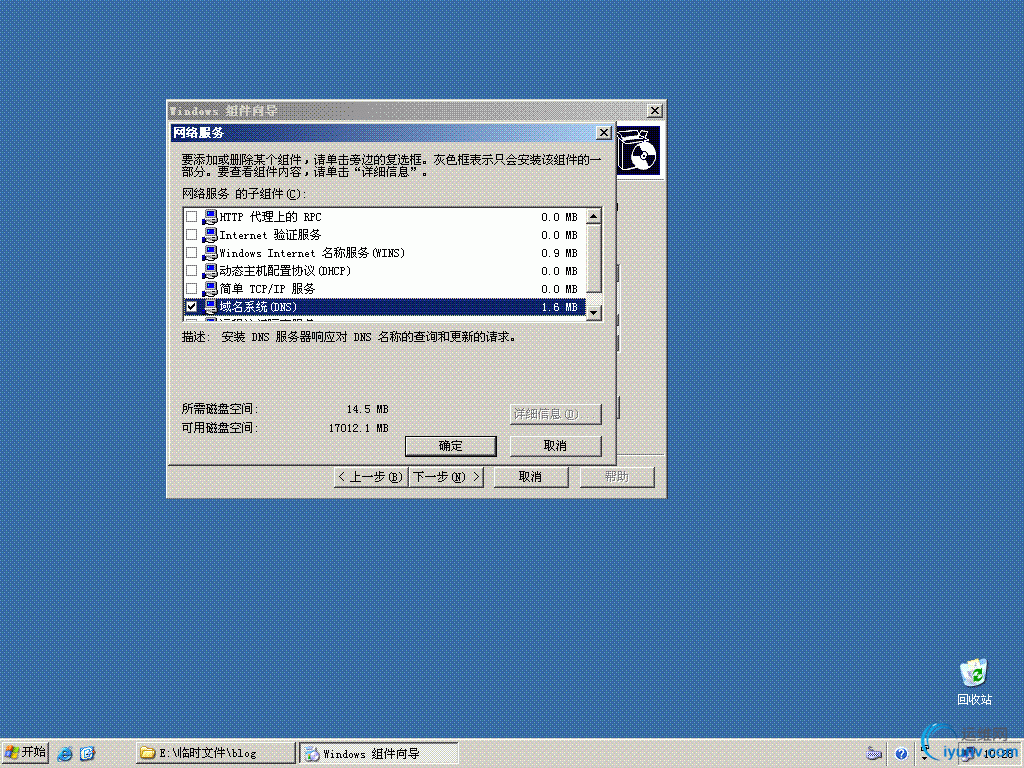
Task: Select Windows Internet 名称服务 (WINS) text
Action: pyautogui.click(x=312, y=253)
